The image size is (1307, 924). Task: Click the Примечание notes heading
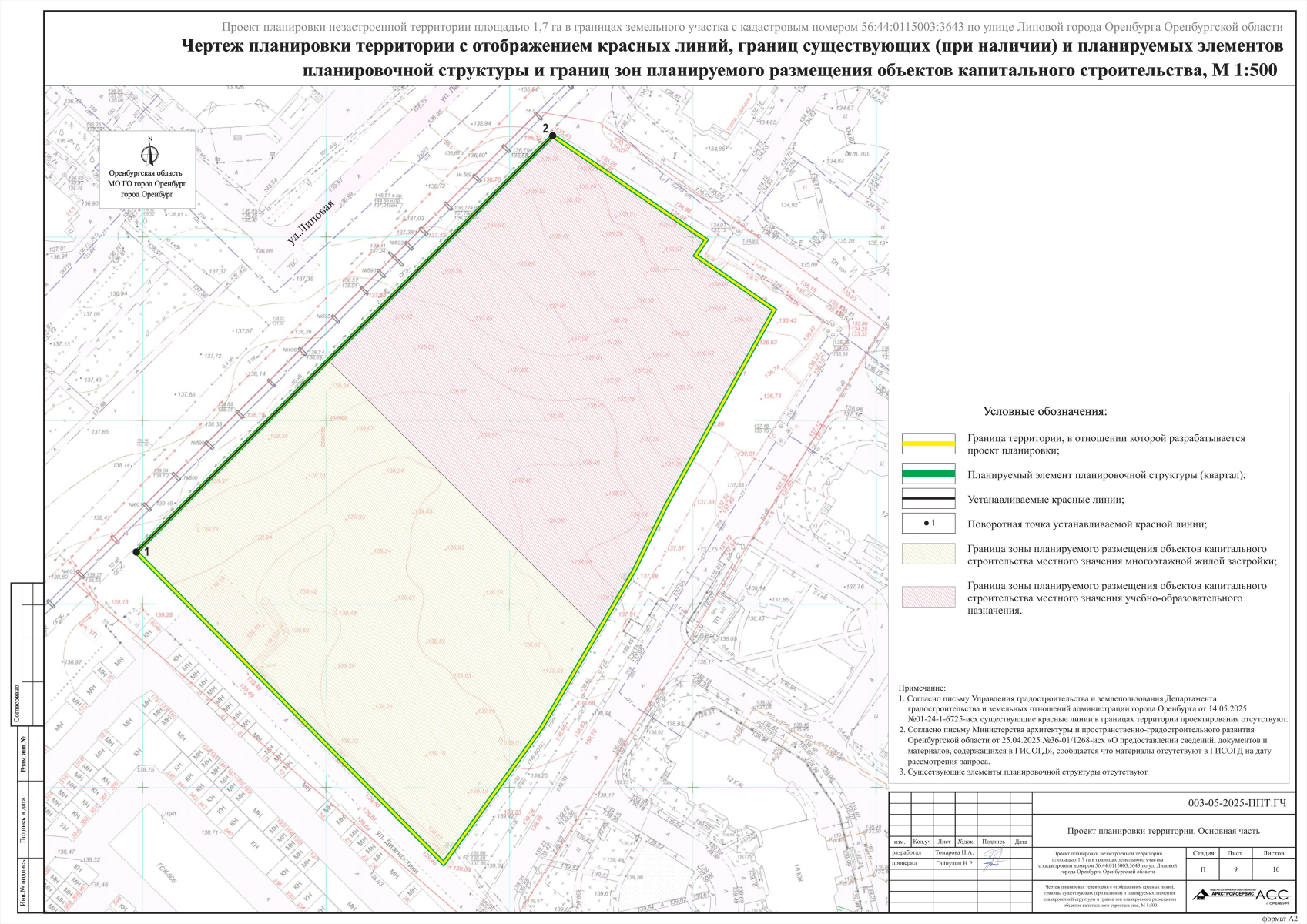(921, 688)
